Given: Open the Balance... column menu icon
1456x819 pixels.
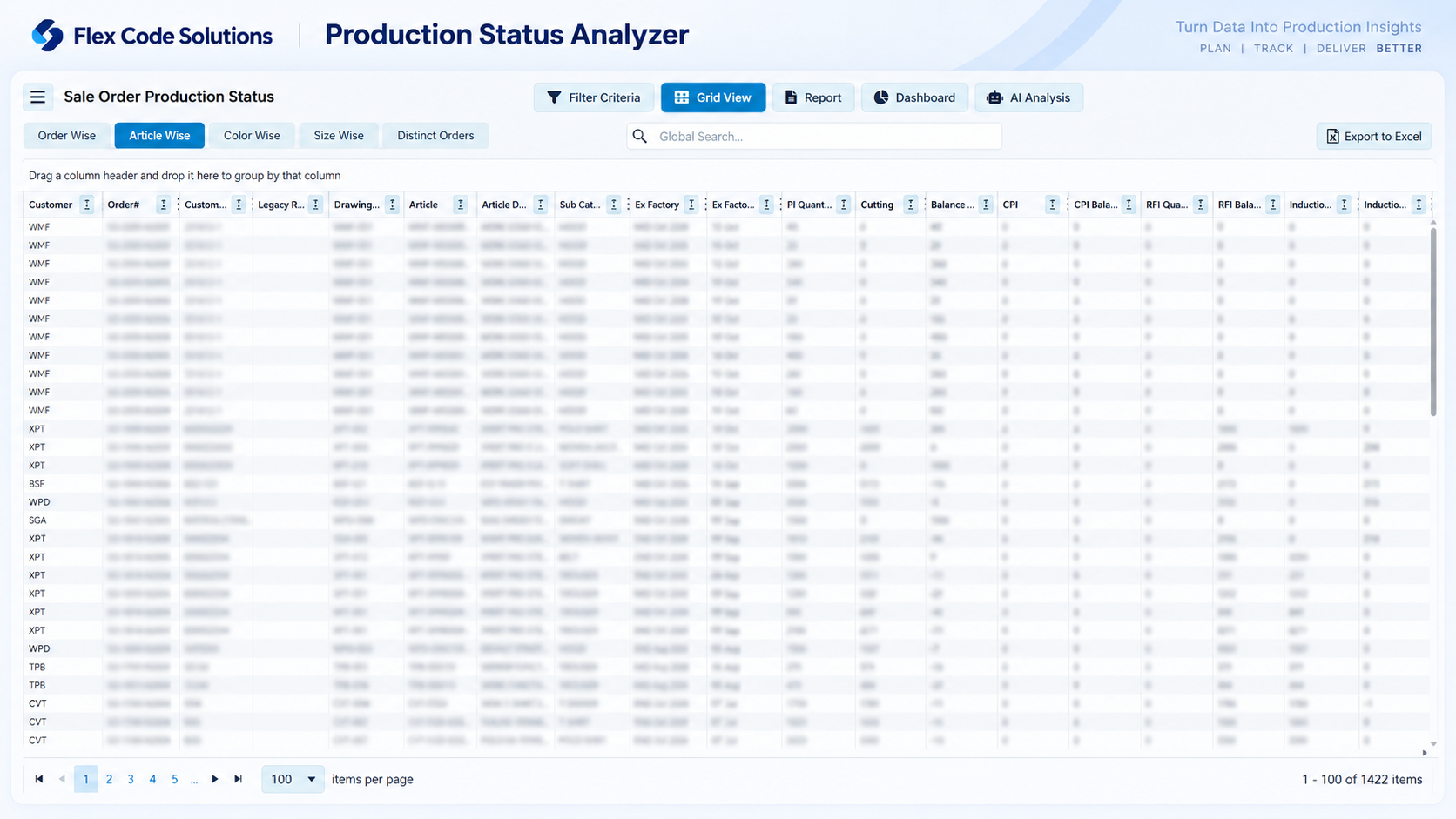Looking at the screenshot, I should click(986, 205).
